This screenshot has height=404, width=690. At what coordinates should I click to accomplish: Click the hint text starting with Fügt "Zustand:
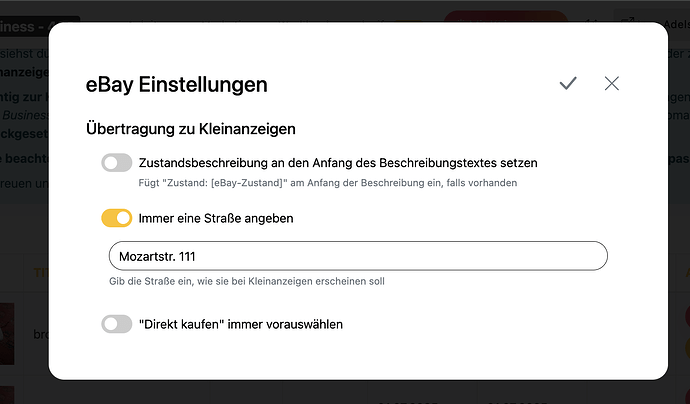[x=328, y=183]
